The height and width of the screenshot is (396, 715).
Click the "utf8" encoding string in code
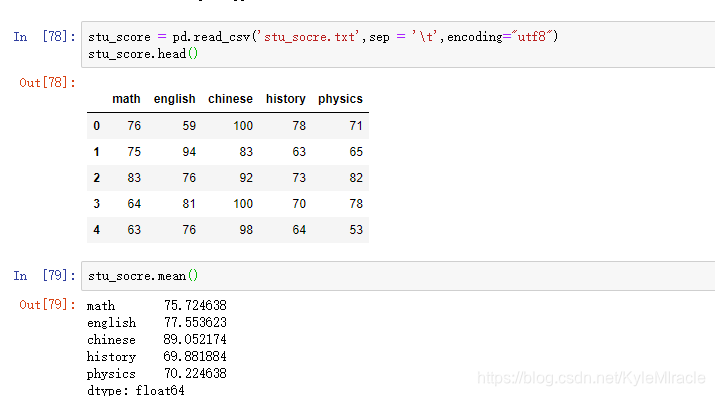click(x=532, y=36)
